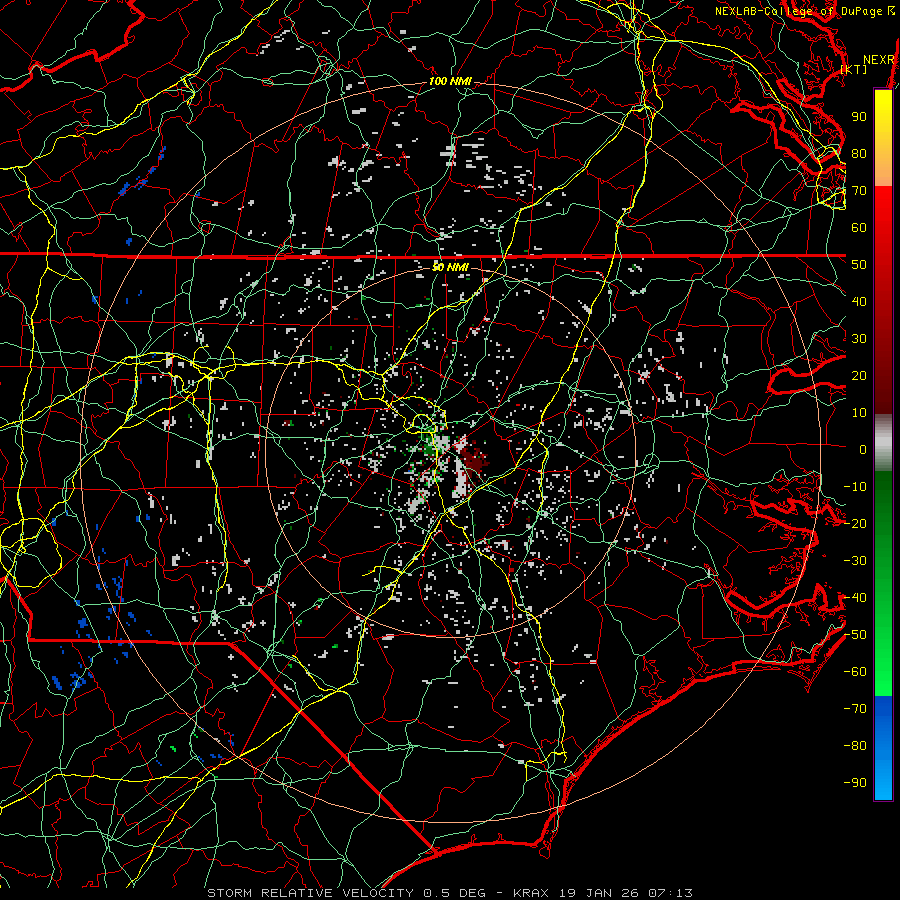The height and width of the screenshot is (900, 900).
Task: Pick the gray zero segment of the color bar
Action: (x=883, y=443)
